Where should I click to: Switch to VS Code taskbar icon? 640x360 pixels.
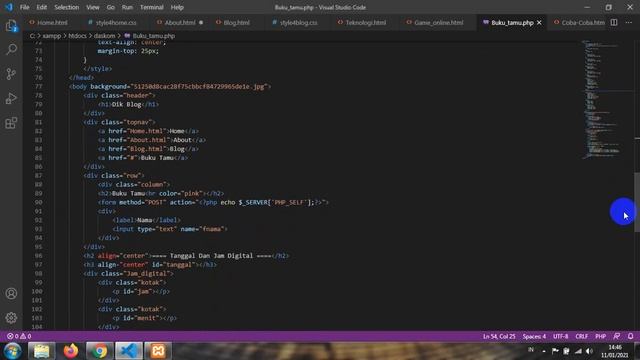pos(129,351)
